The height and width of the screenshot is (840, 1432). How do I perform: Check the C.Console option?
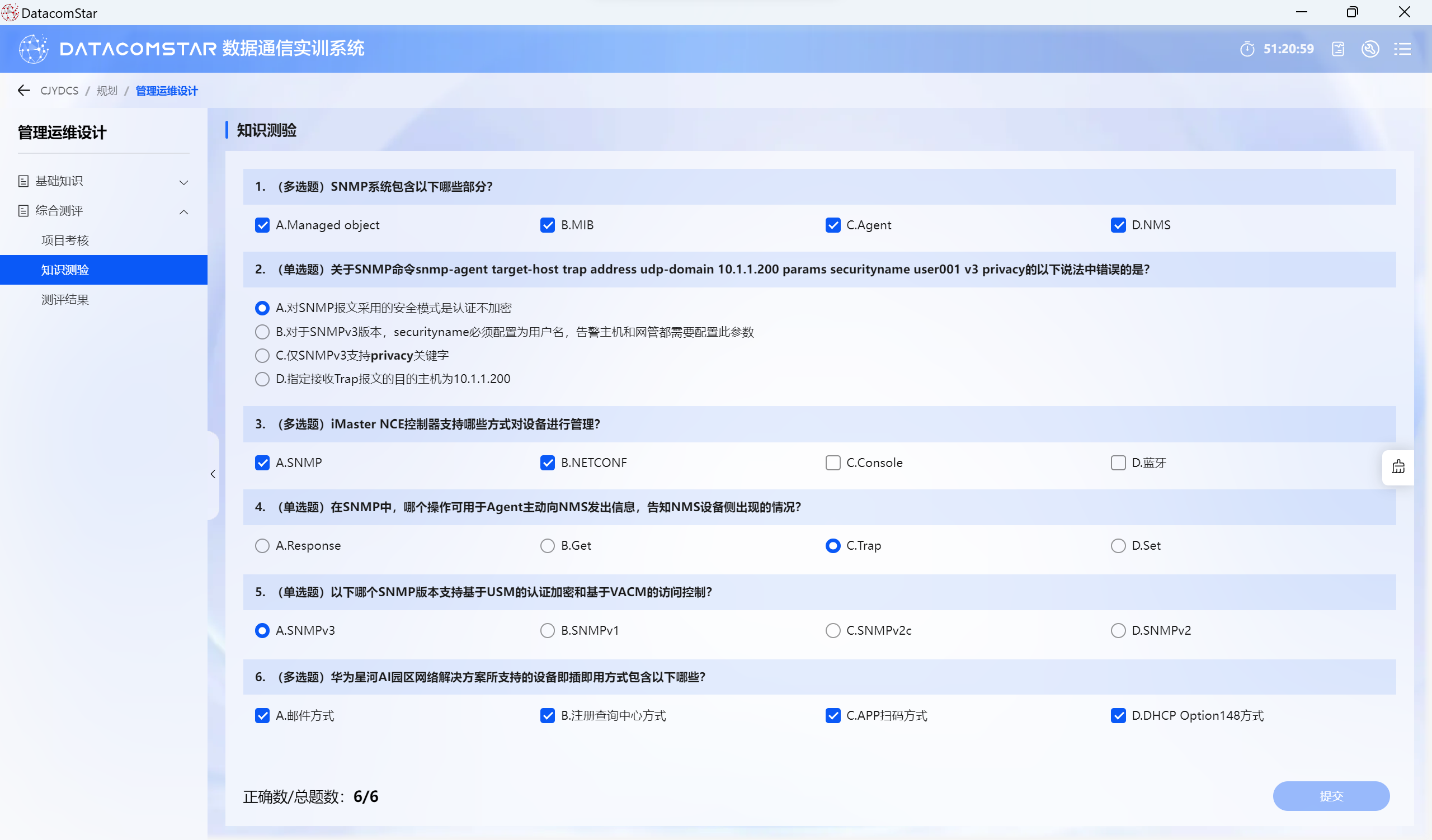pos(832,463)
